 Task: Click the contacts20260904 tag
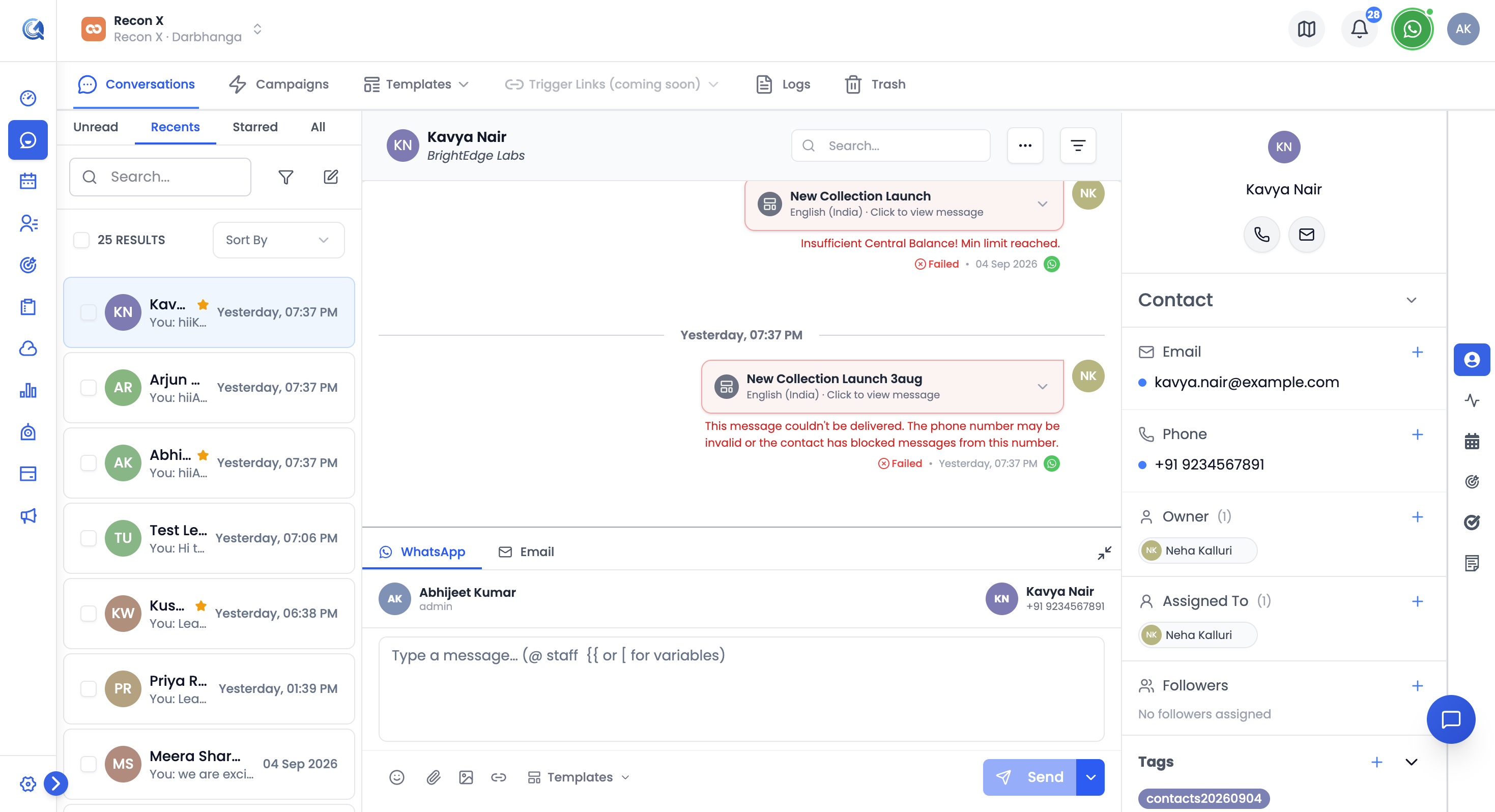coord(1203,799)
